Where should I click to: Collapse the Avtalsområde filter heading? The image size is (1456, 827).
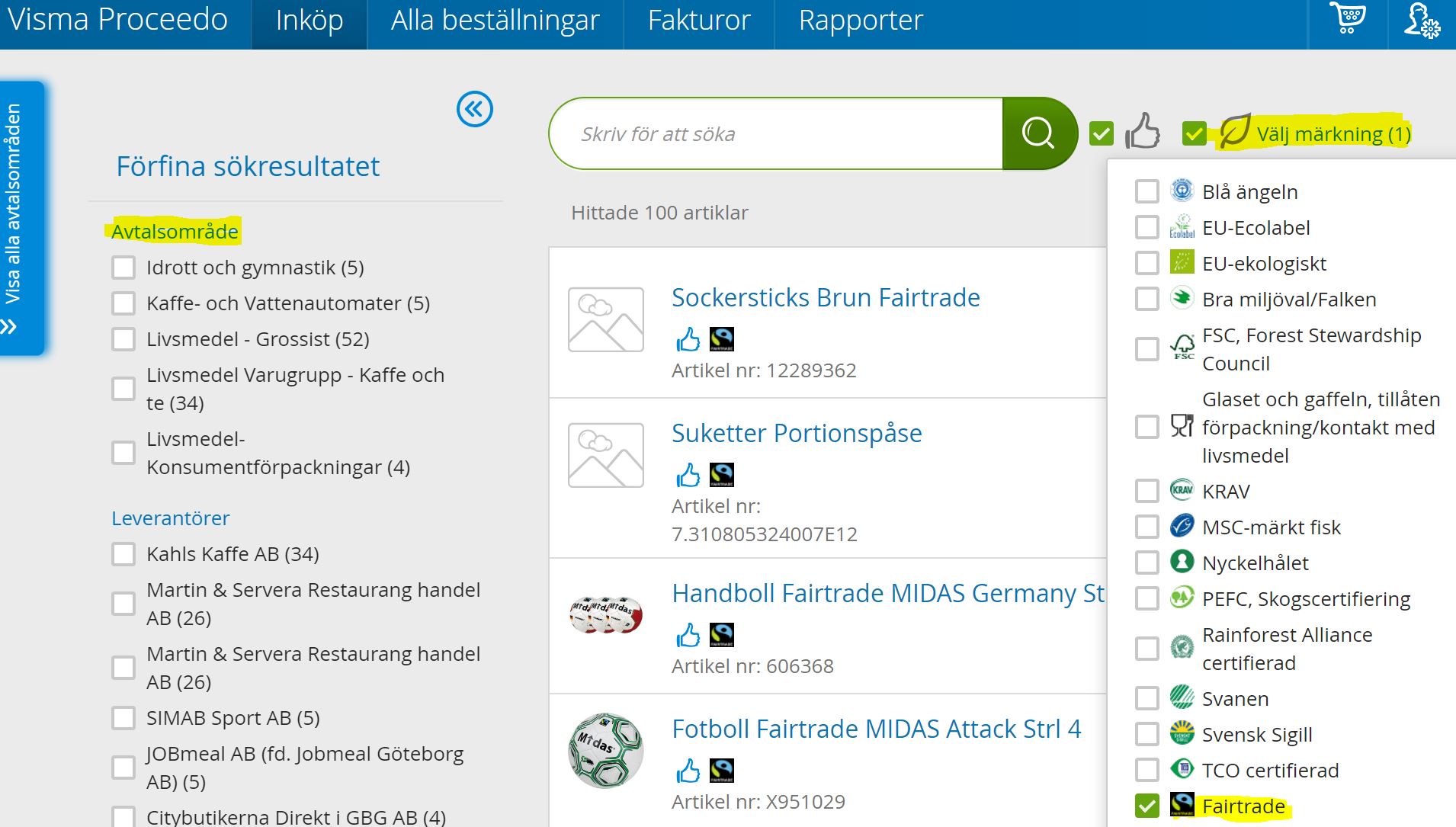175,231
